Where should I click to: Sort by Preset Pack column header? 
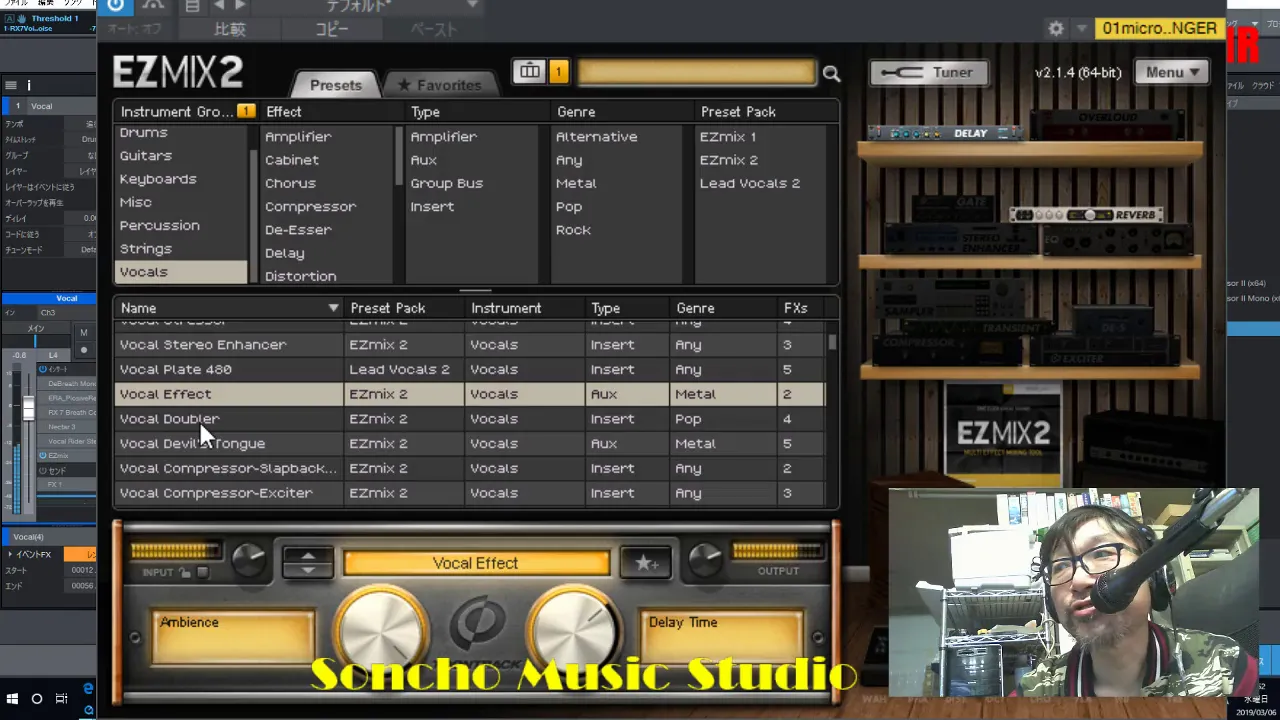pos(405,308)
